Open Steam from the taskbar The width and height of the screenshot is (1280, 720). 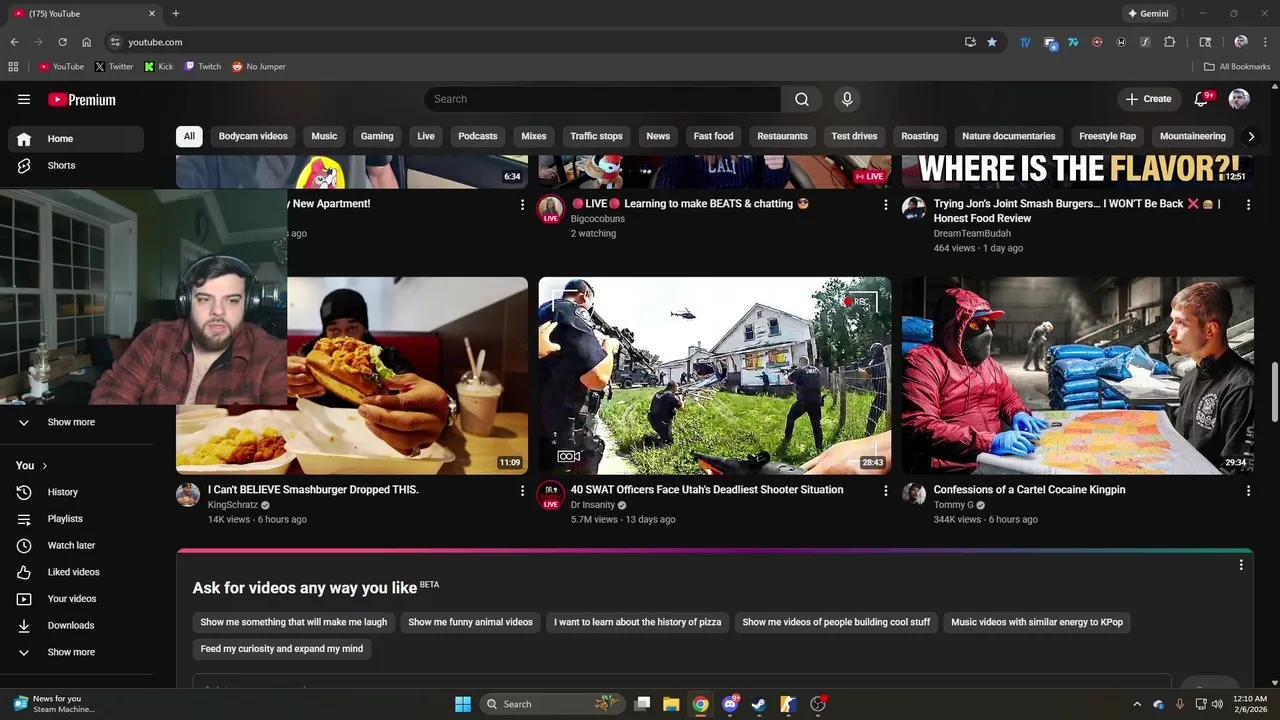click(x=759, y=704)
